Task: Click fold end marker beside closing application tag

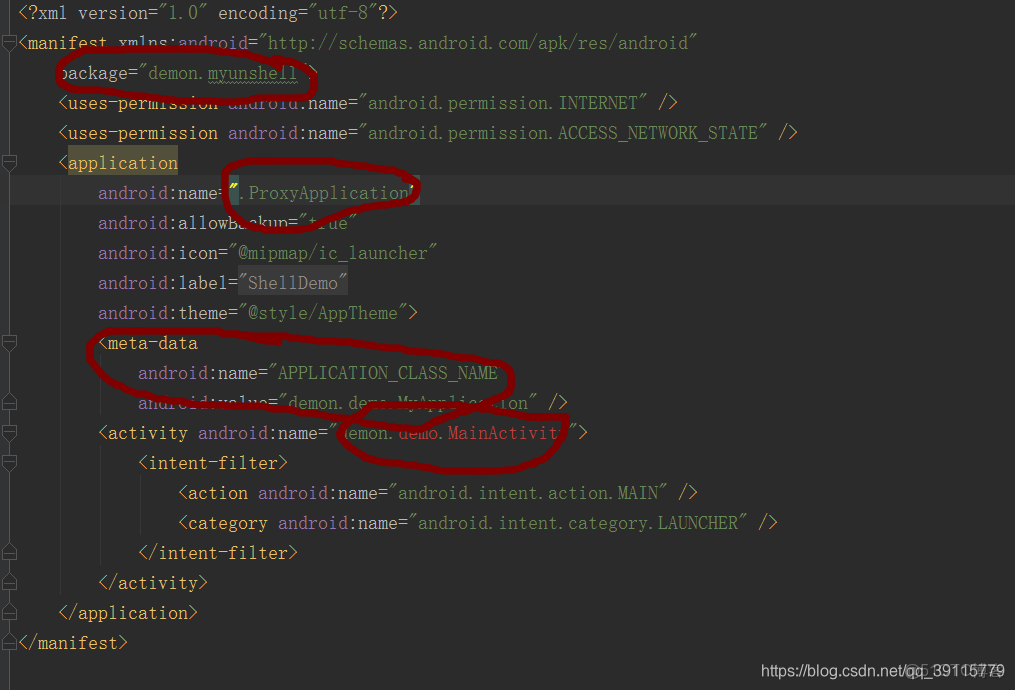Action: pos(9,612)
